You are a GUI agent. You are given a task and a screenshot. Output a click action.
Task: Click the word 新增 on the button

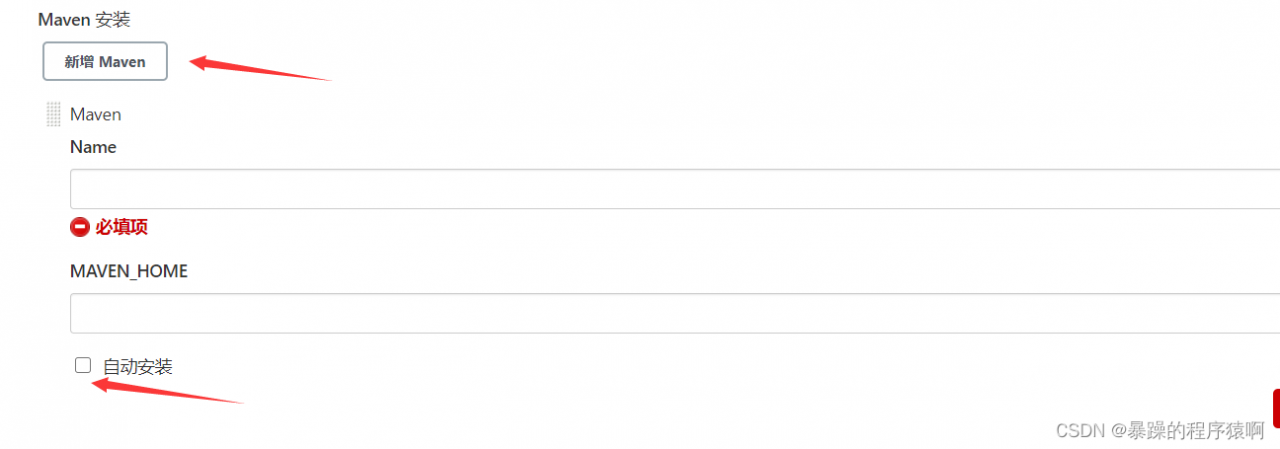click(79, 61)
